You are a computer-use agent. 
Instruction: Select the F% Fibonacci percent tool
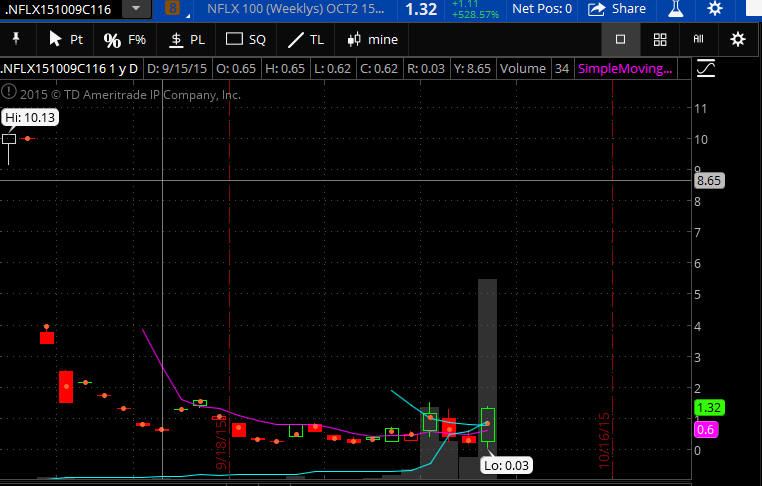click(125, 39)
